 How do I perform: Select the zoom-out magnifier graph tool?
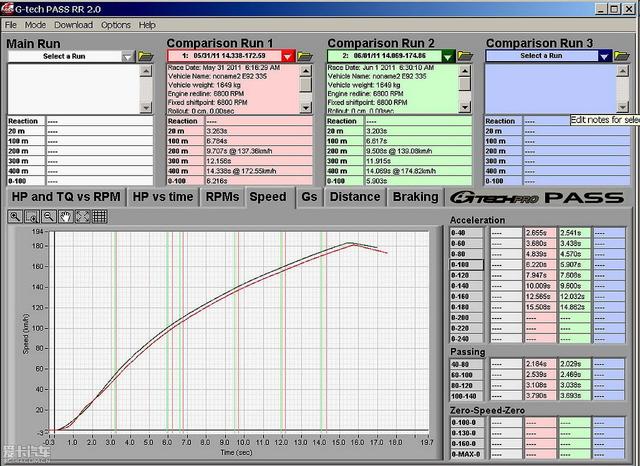(x=49, y=216)
